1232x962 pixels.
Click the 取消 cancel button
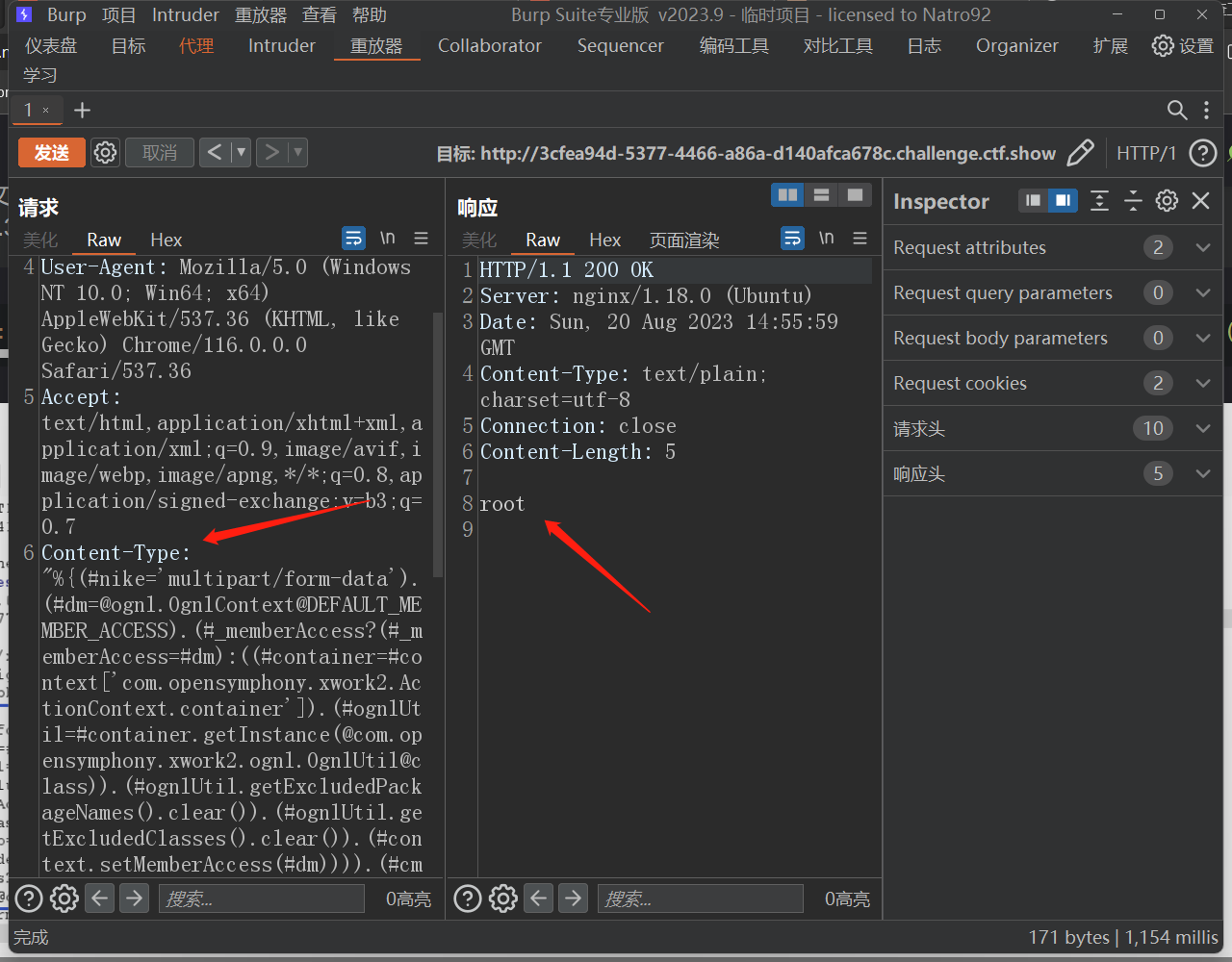pyautogui.click(x=160, y=152)
